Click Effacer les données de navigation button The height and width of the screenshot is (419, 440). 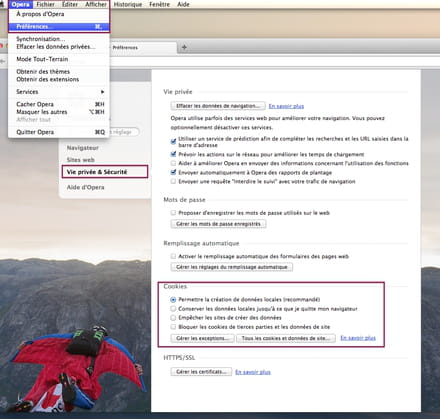click(218, 106)
